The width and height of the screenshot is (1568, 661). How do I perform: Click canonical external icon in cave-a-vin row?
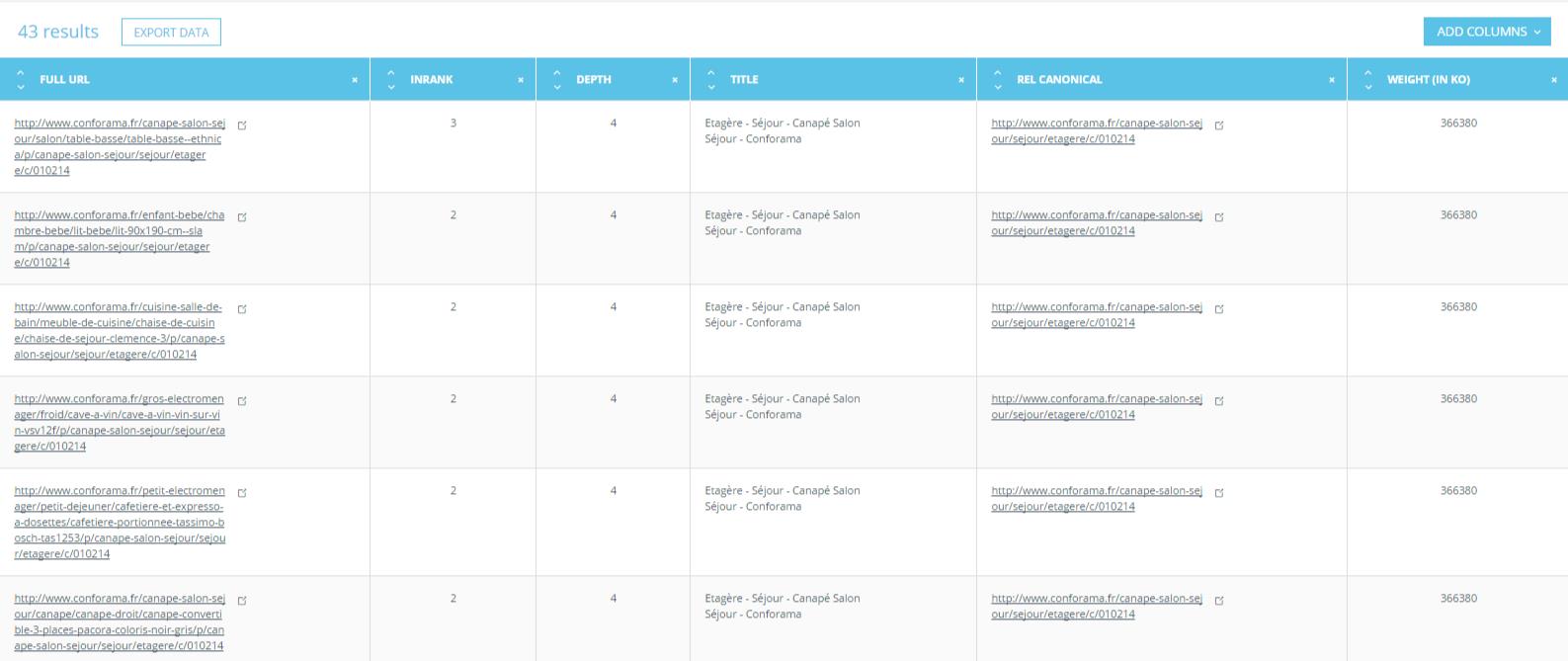(1219, 401)
